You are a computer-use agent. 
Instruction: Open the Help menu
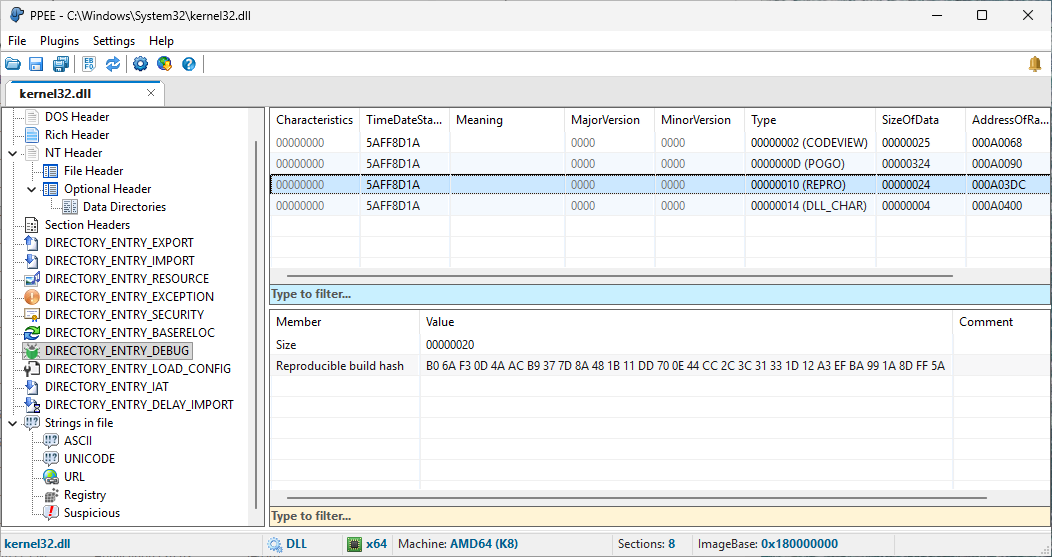point(161,41)
